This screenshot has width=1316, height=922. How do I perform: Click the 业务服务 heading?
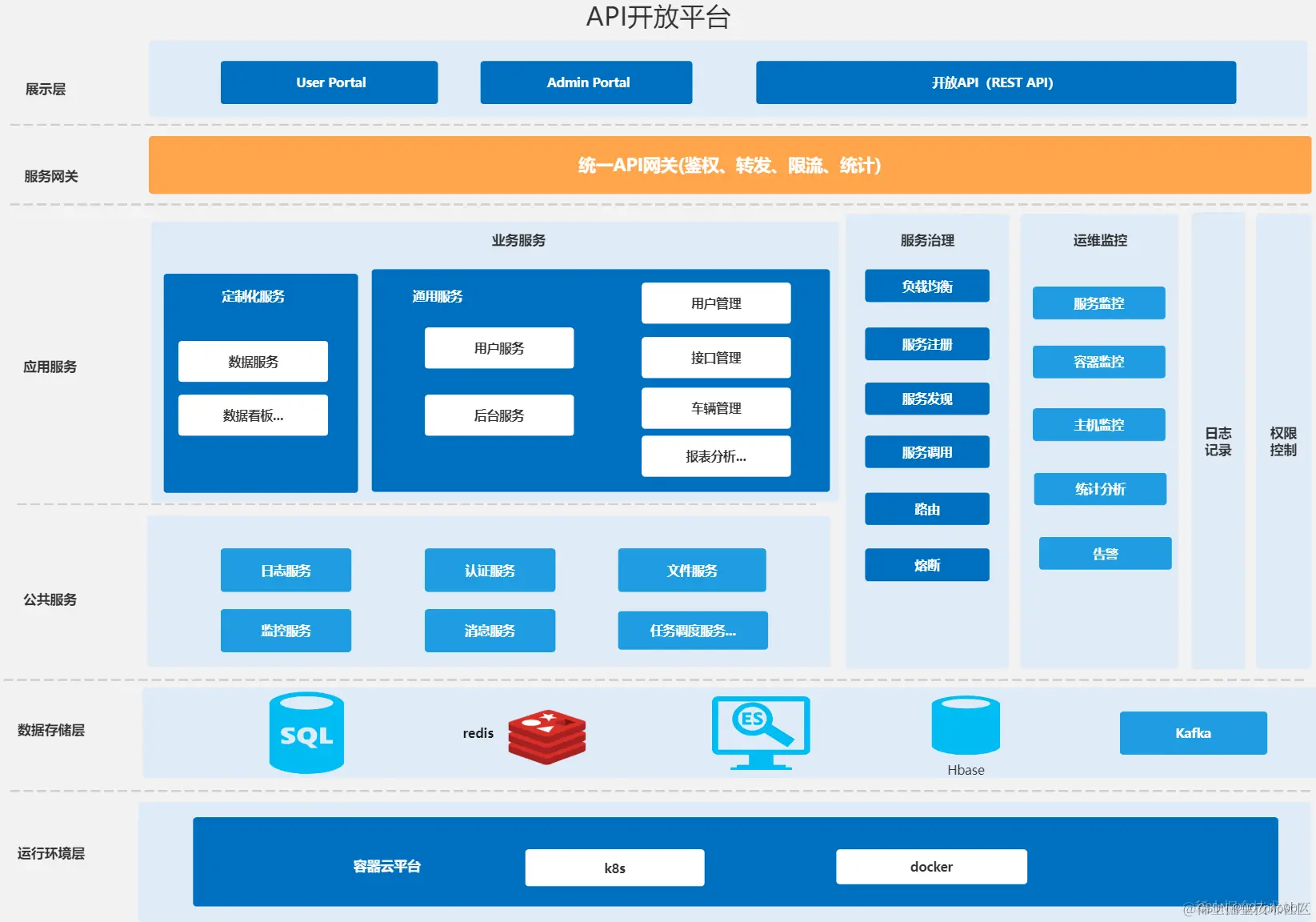click(518, 240)
